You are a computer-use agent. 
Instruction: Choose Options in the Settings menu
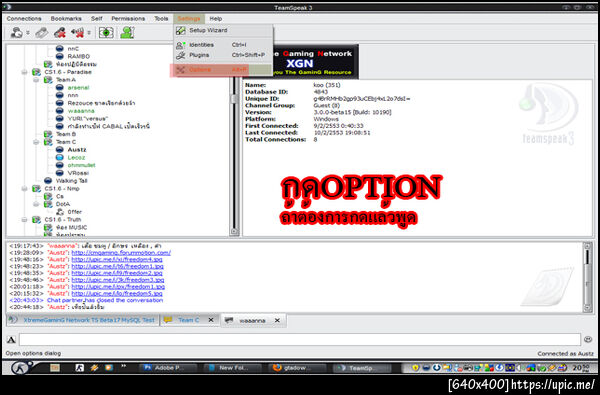pos(223,70)
